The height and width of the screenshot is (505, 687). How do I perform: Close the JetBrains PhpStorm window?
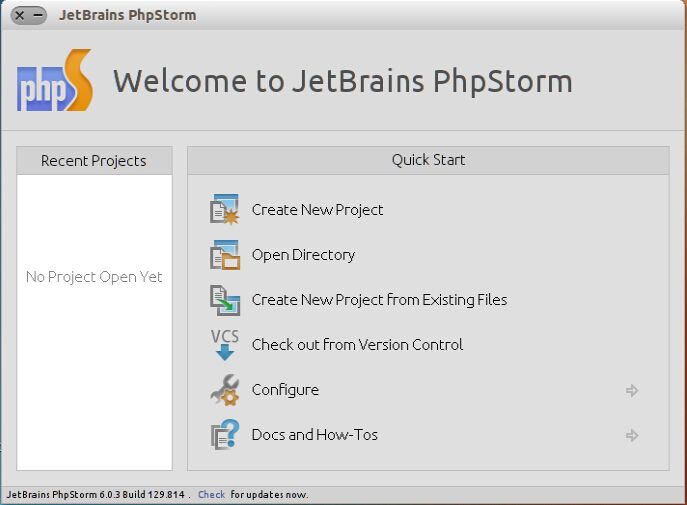pos(20,16)
